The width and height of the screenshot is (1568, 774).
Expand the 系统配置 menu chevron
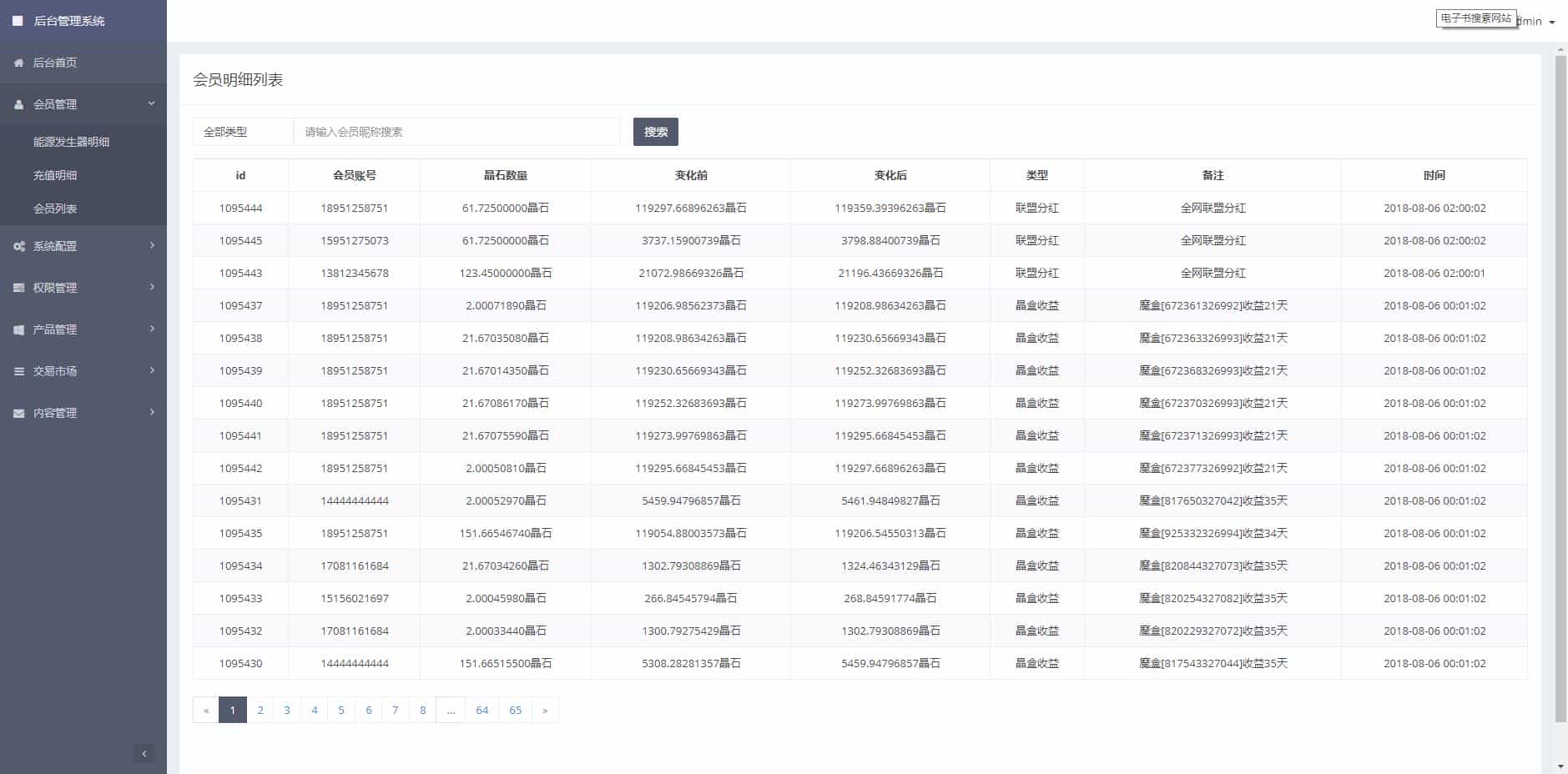pos(152,245)
